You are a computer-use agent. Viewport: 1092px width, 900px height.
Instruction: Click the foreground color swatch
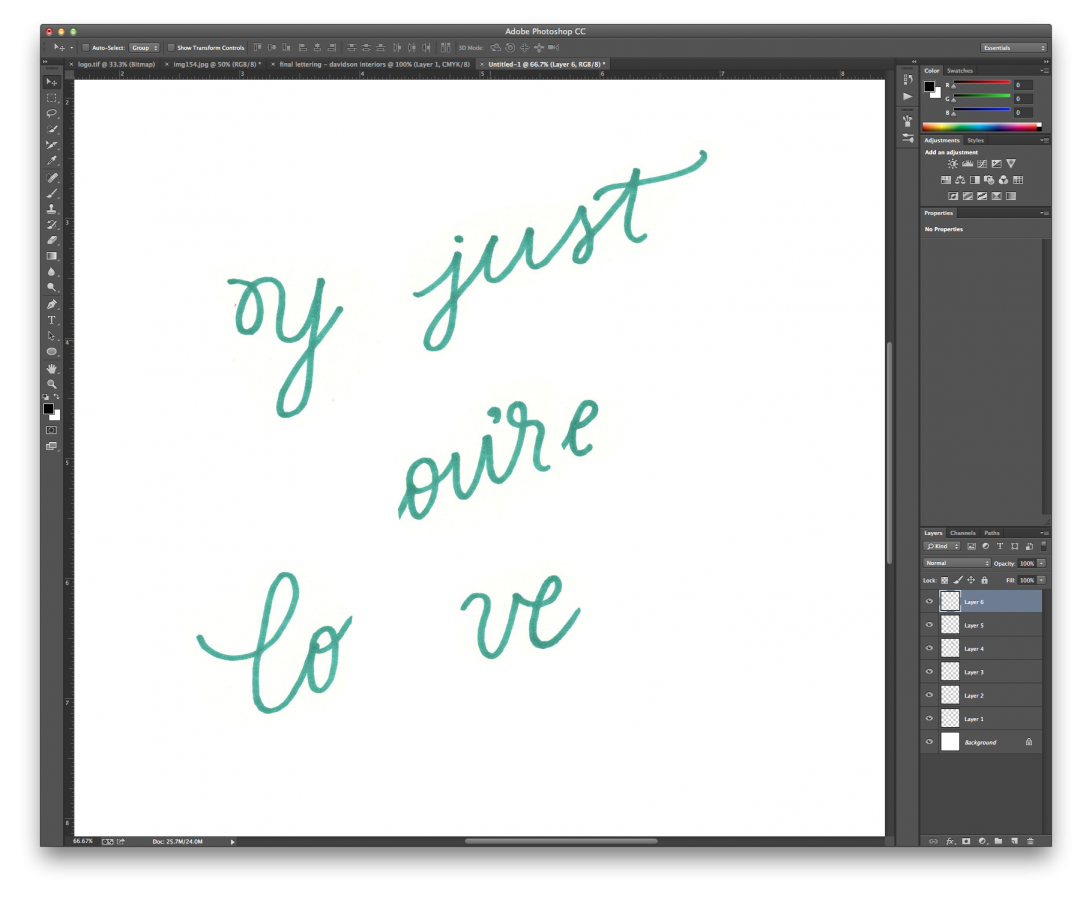point(49,410)
